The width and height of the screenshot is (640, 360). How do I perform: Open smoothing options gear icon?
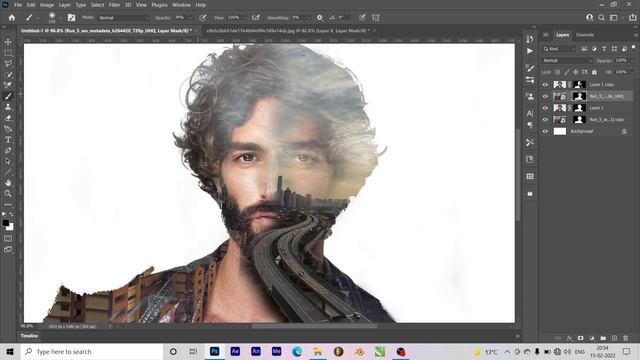(x=320, y=18)
